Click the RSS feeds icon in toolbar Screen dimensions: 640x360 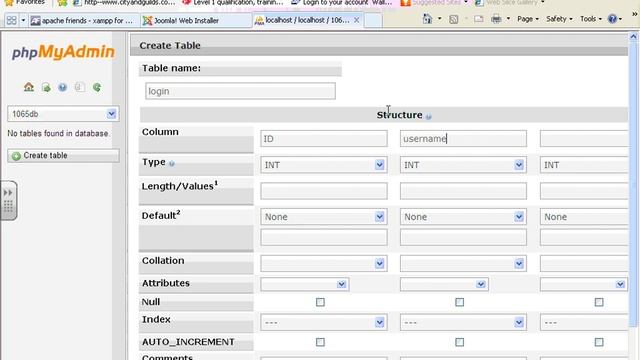point(453,19)
